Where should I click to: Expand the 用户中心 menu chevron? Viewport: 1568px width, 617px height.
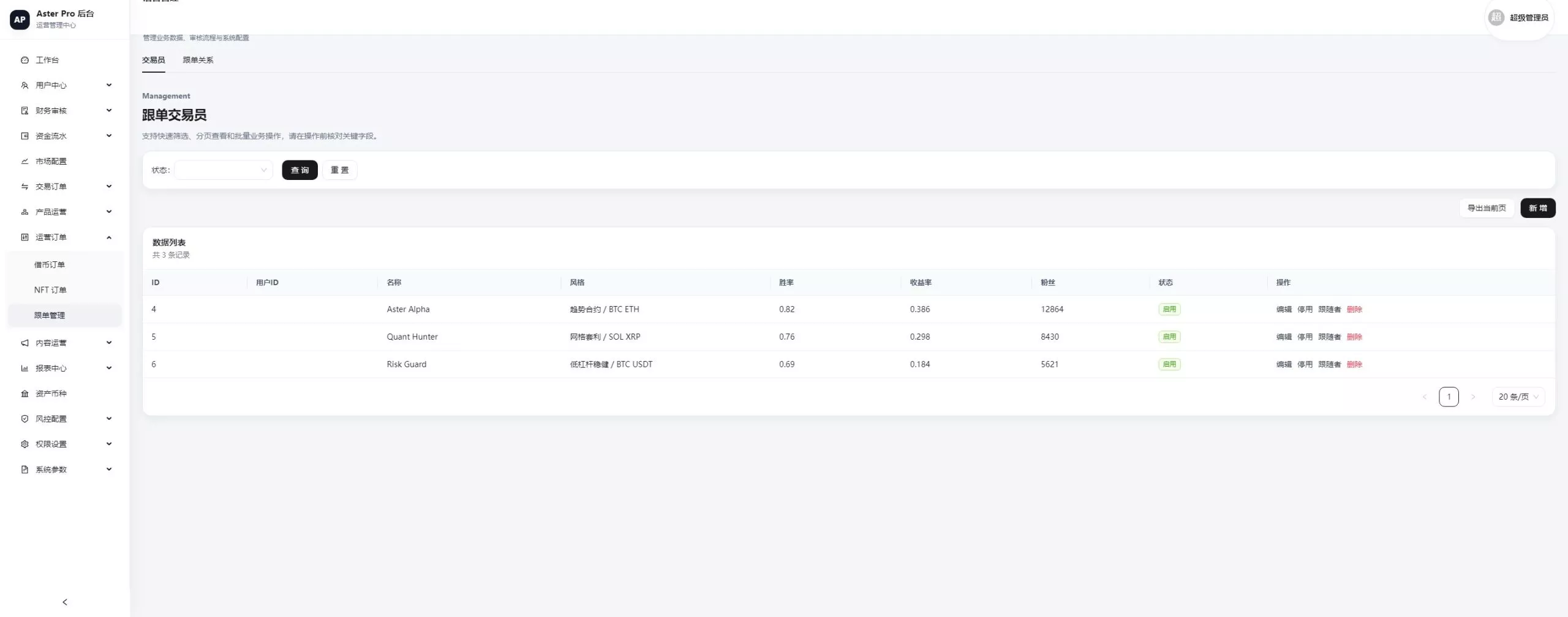point(109,85)
